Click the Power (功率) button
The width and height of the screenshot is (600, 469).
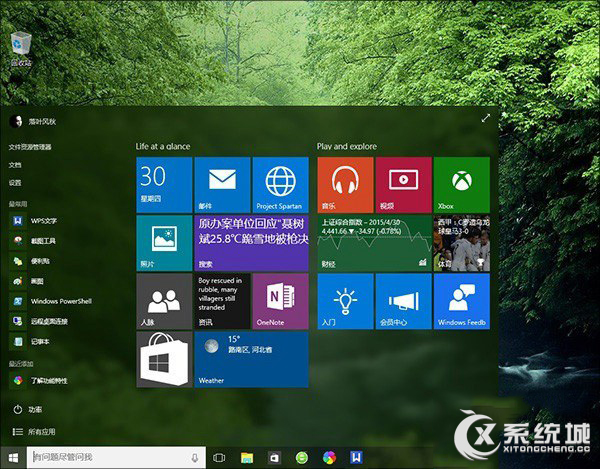(x=27, y=410)
